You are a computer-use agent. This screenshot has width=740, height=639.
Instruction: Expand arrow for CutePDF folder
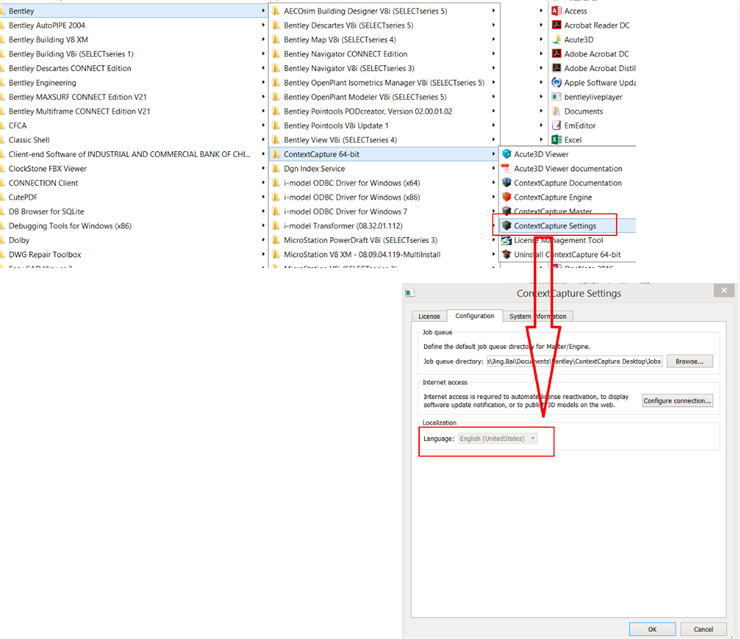(263, 197)
